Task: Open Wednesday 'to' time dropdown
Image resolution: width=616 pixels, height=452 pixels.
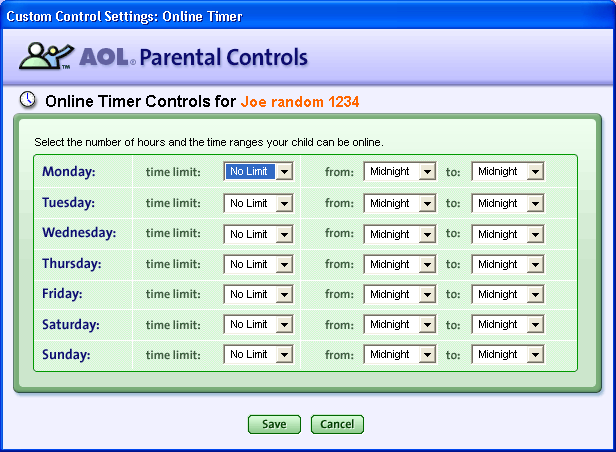Action: [x=508, y=234]
